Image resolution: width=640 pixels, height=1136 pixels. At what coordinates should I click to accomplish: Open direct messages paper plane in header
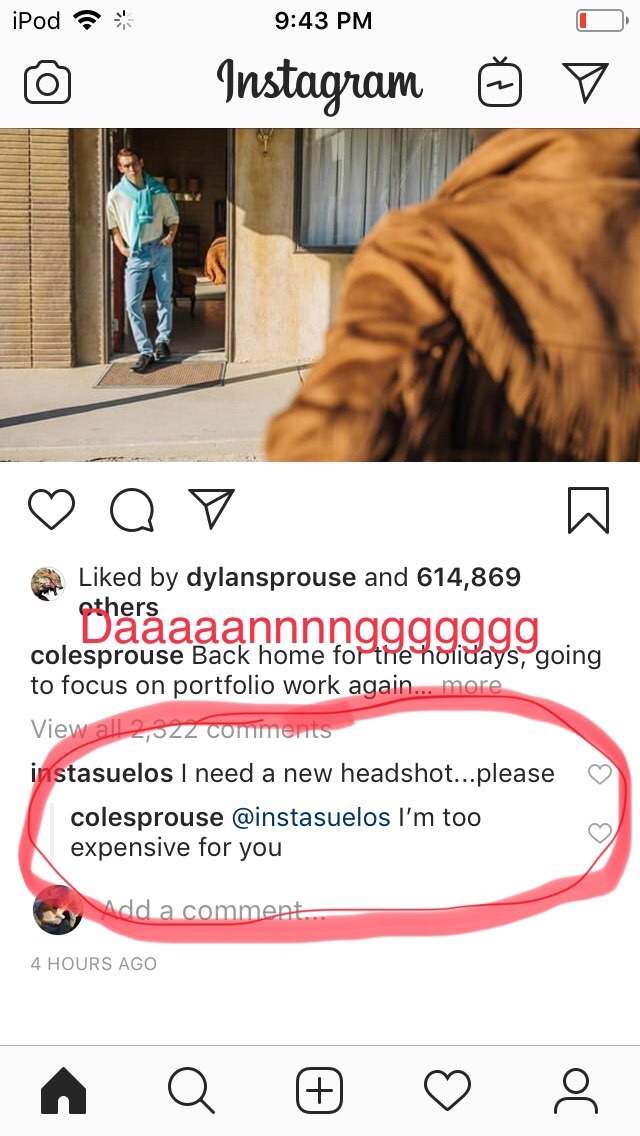tap(585, 82)
